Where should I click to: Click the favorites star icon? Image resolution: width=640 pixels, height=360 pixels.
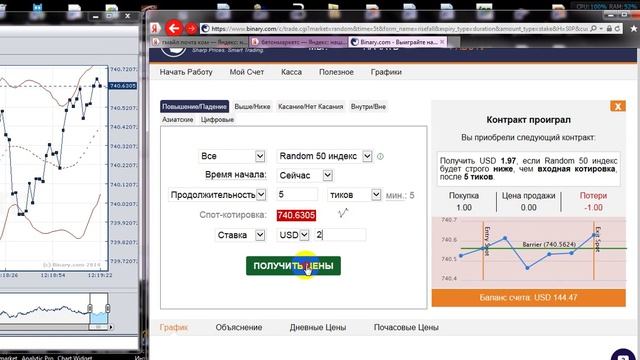pos(634,29)
